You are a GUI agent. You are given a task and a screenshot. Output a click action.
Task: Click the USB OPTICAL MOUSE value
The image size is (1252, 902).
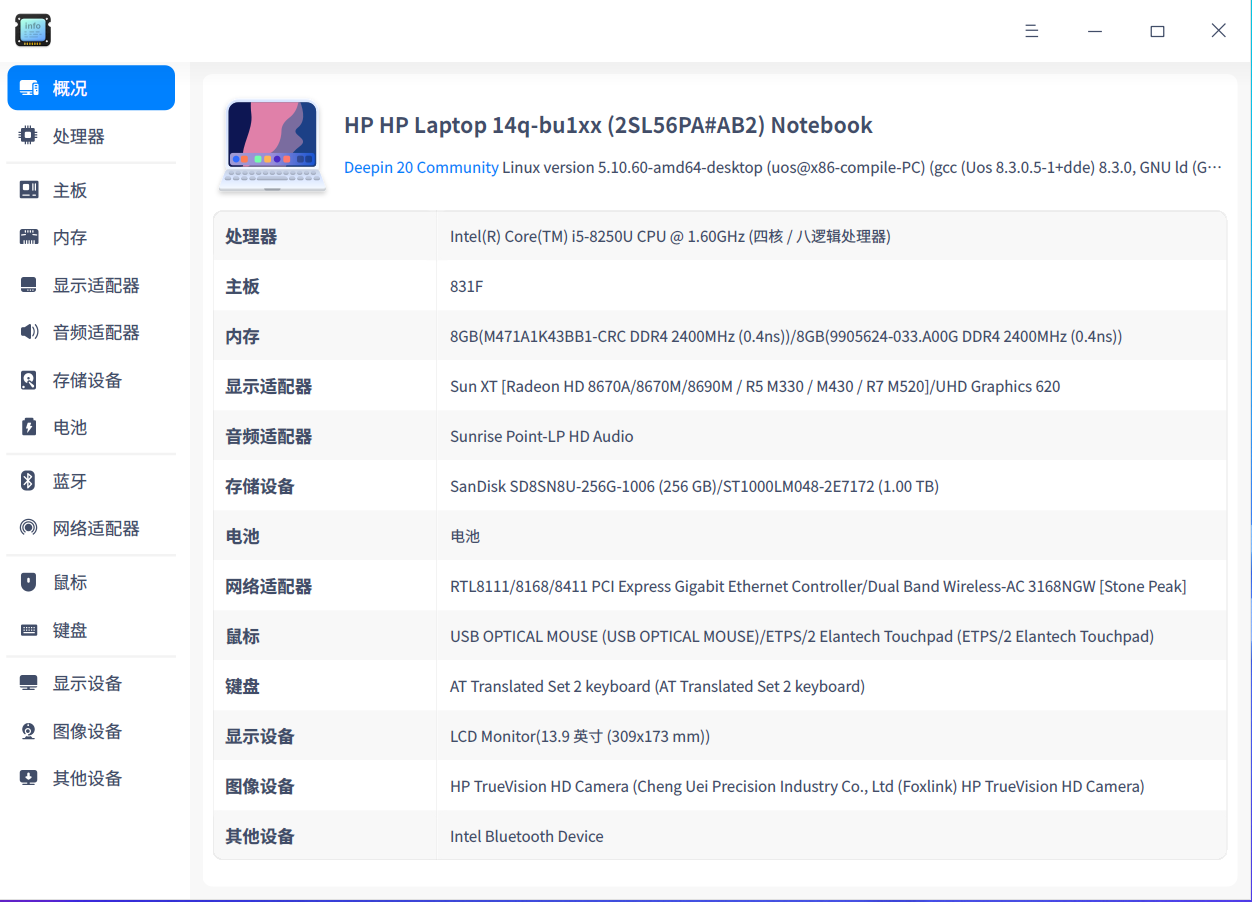[x=802, y=636]
